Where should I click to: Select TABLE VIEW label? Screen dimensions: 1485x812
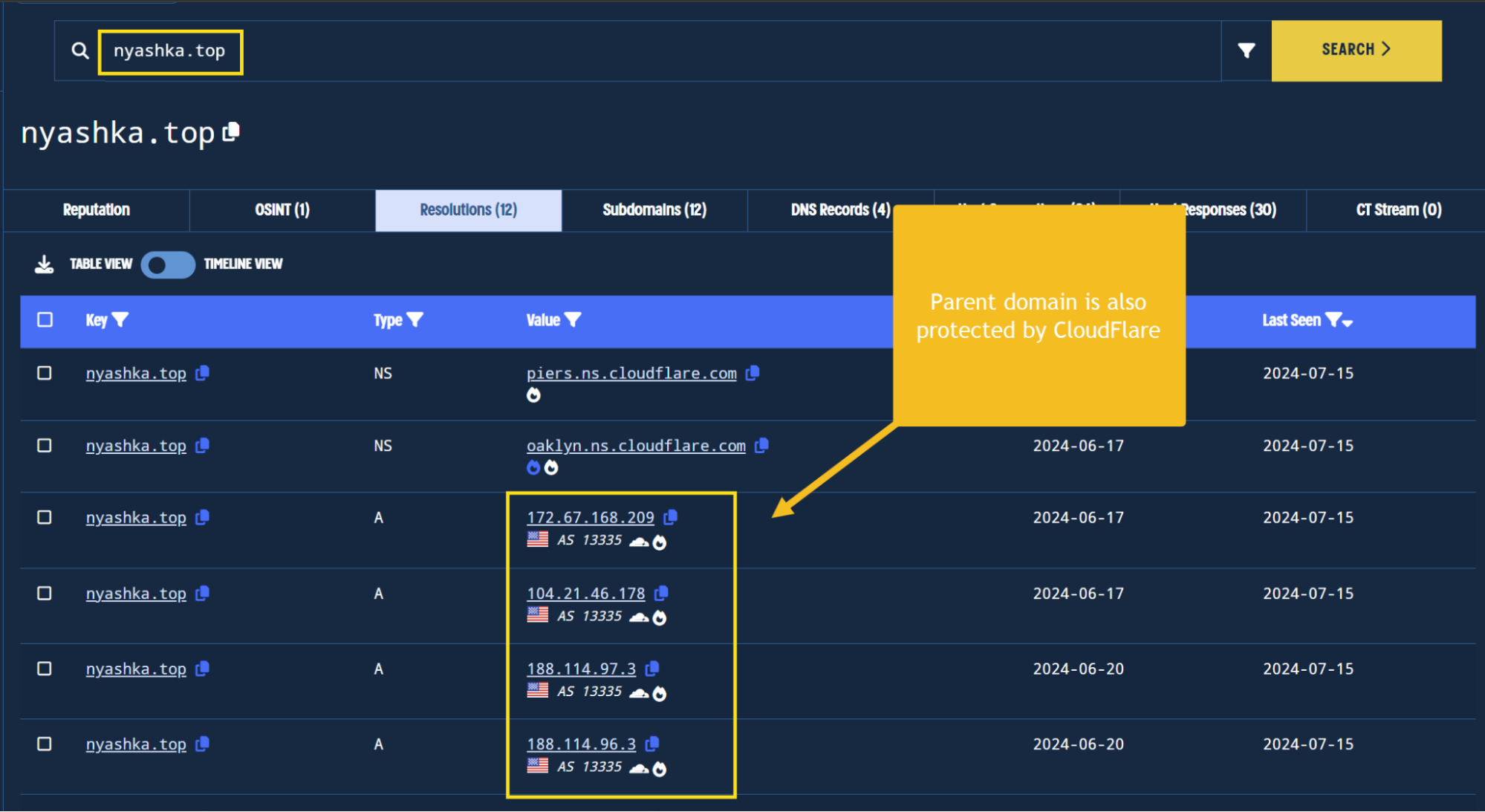point(101,264)
